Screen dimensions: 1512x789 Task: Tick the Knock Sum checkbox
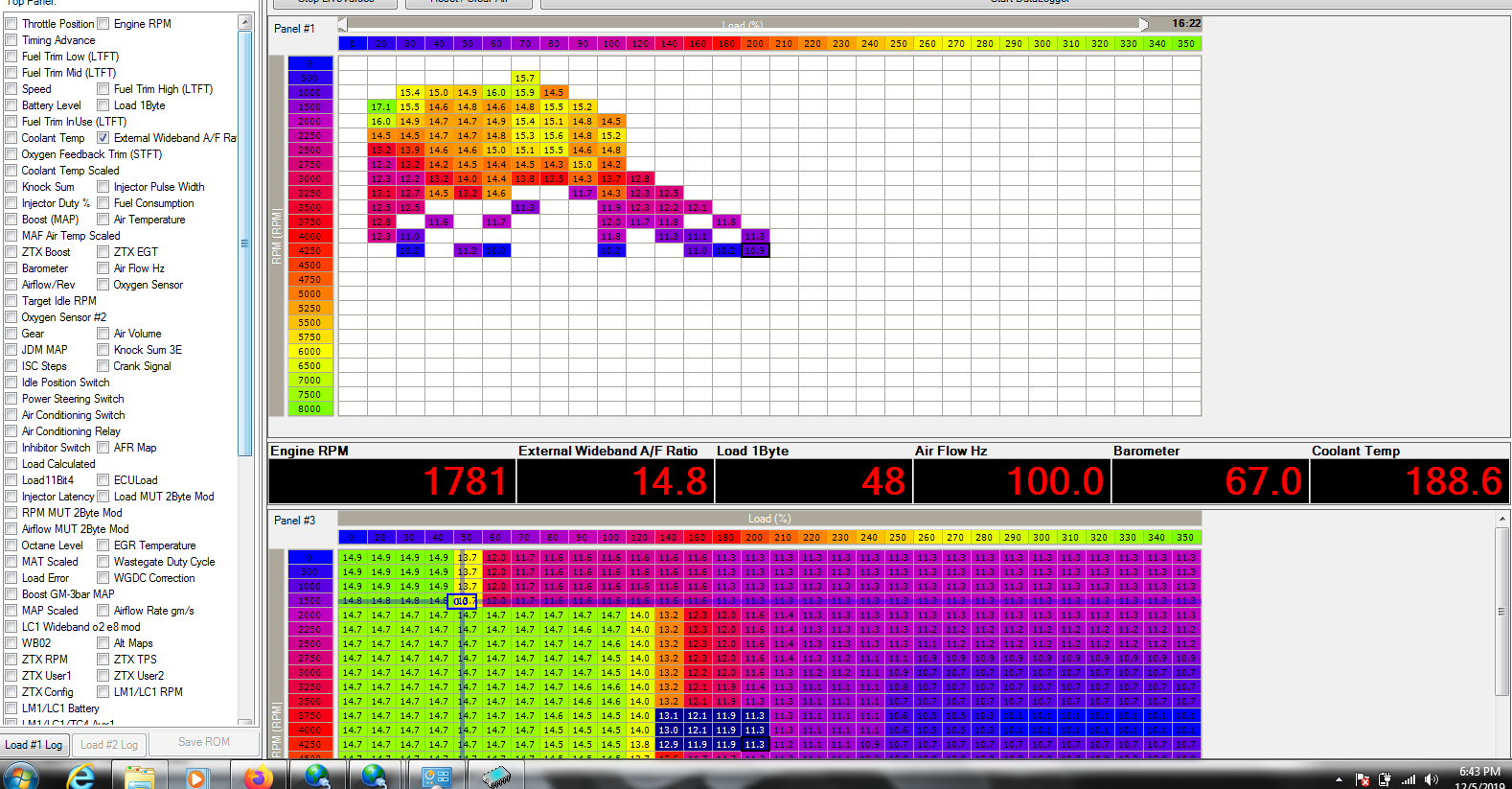(11, 187)
